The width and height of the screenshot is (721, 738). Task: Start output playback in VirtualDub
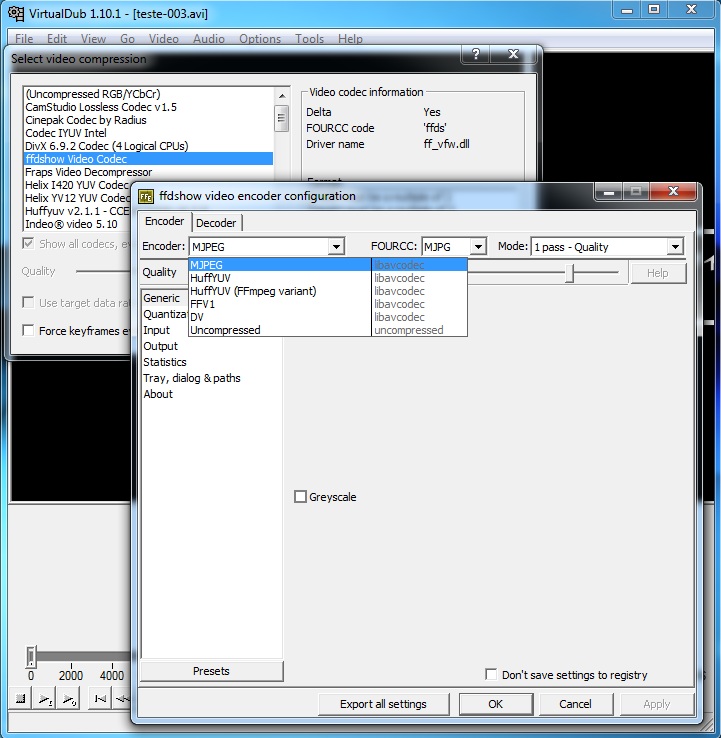click(69, 698)
